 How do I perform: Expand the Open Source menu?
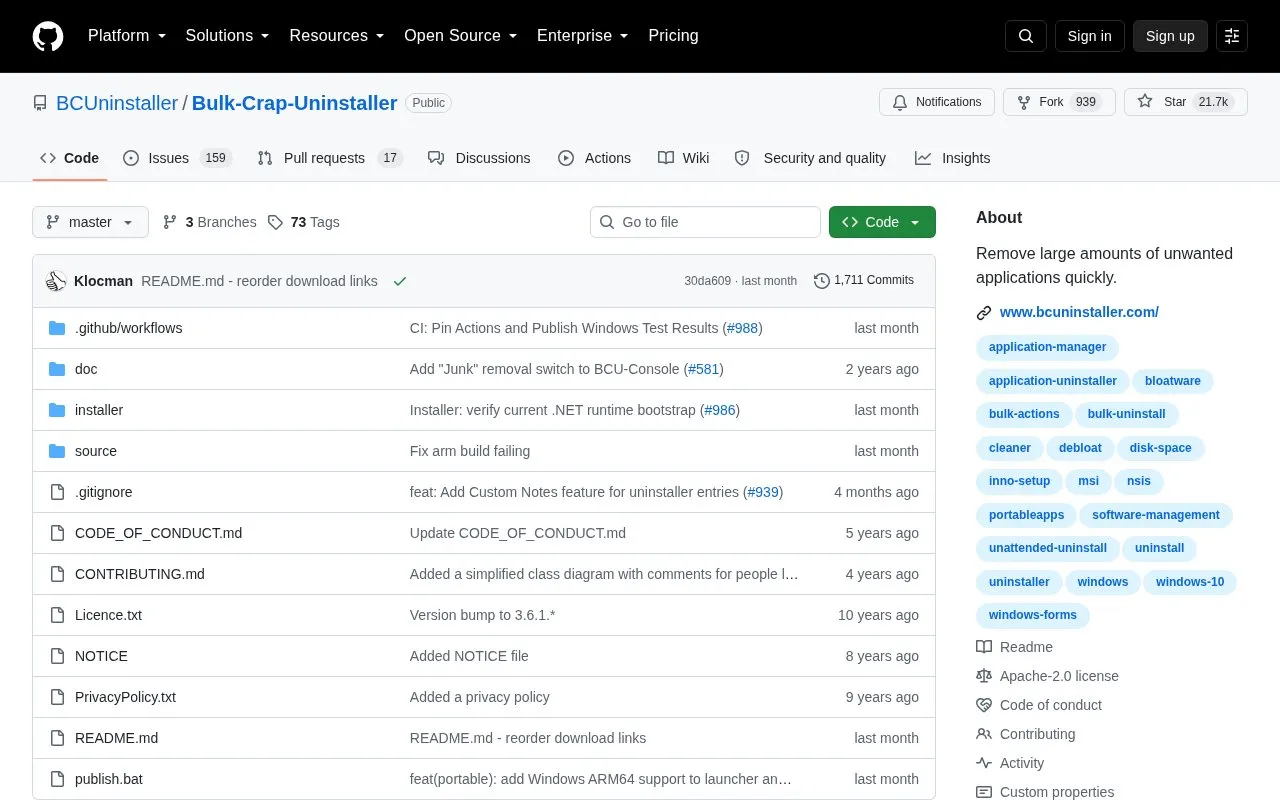[461, 36]
